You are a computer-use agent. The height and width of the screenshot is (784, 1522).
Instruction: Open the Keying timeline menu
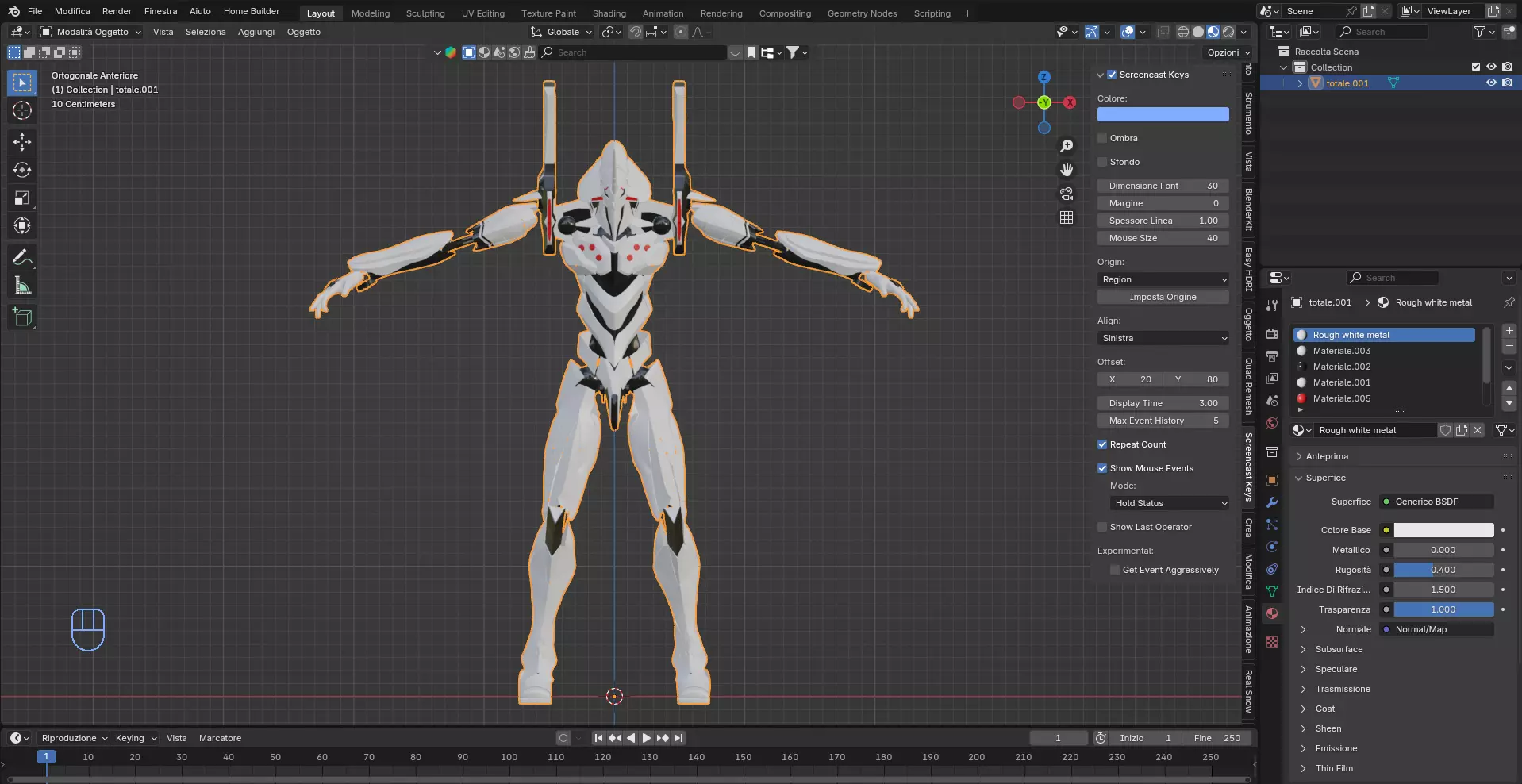(136, 738)
